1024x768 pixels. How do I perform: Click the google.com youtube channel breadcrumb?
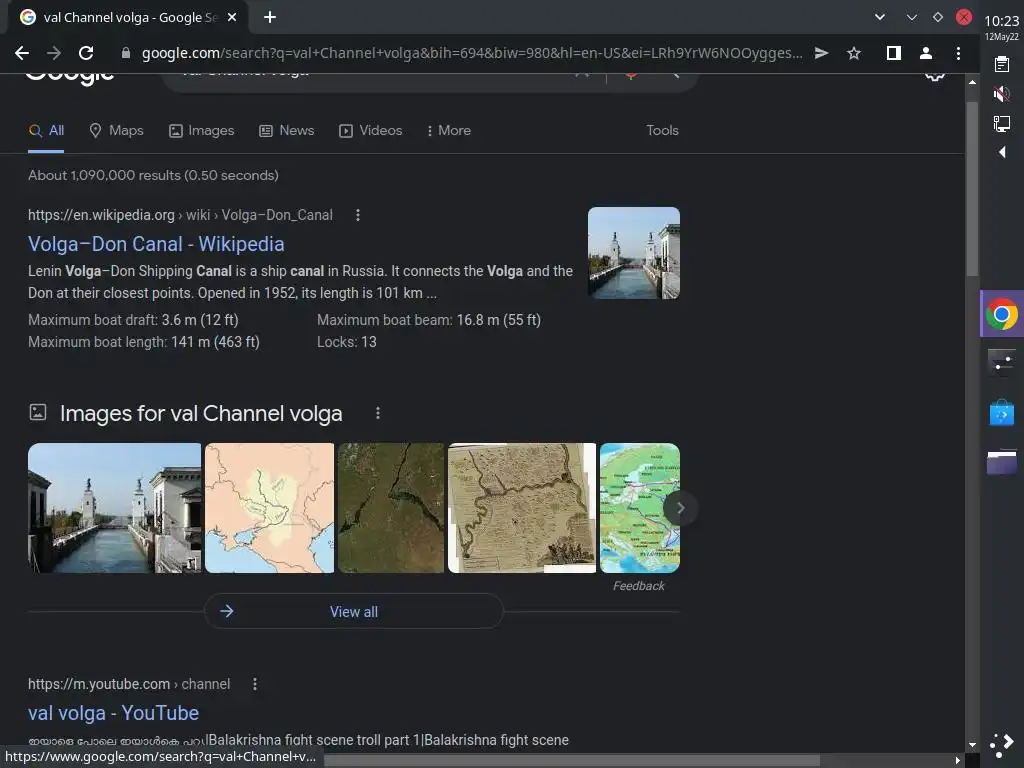pyautogui.click(x=129, y=684)
